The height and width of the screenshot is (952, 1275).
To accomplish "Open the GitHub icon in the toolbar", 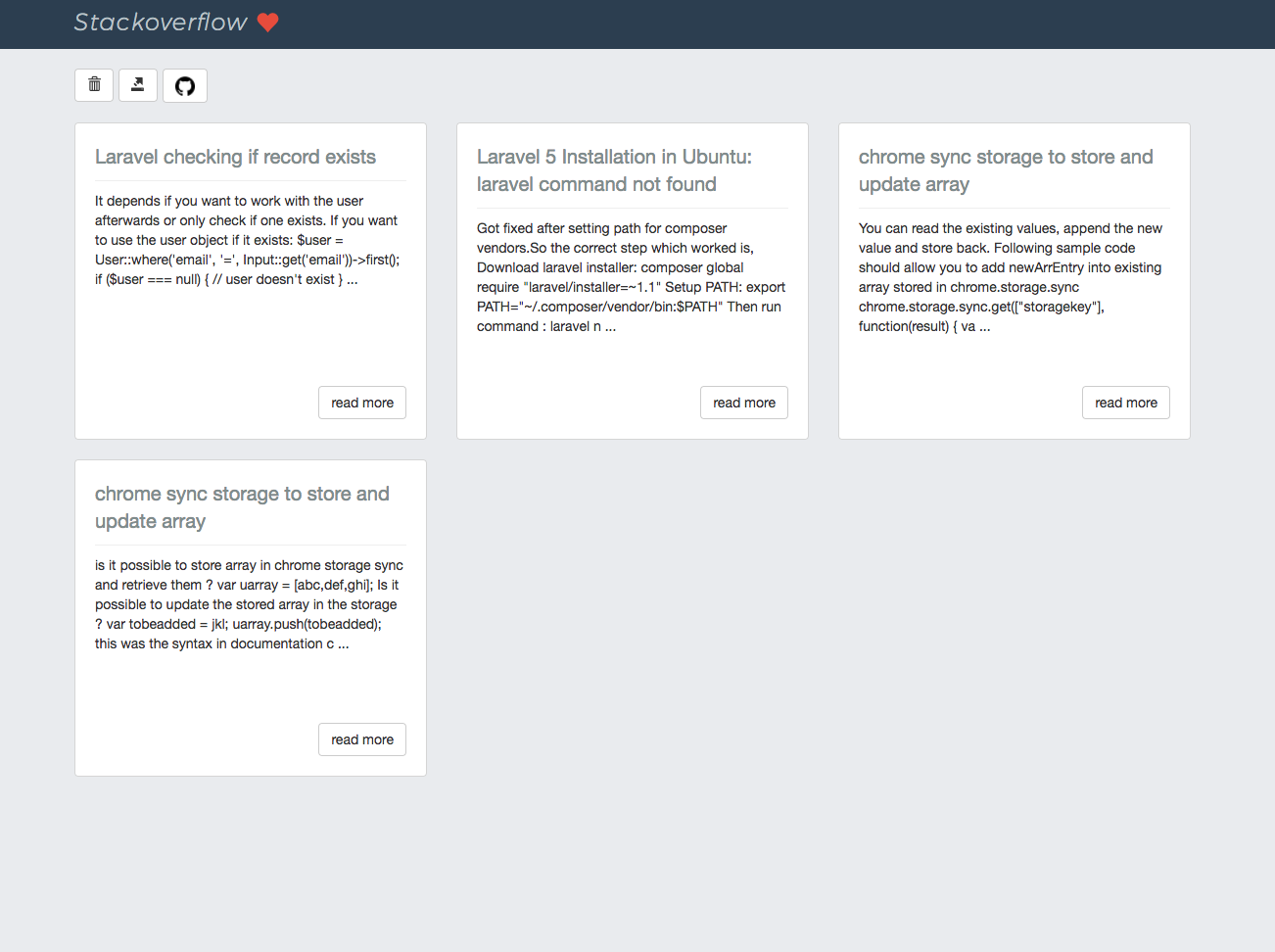I will (184, 85).
